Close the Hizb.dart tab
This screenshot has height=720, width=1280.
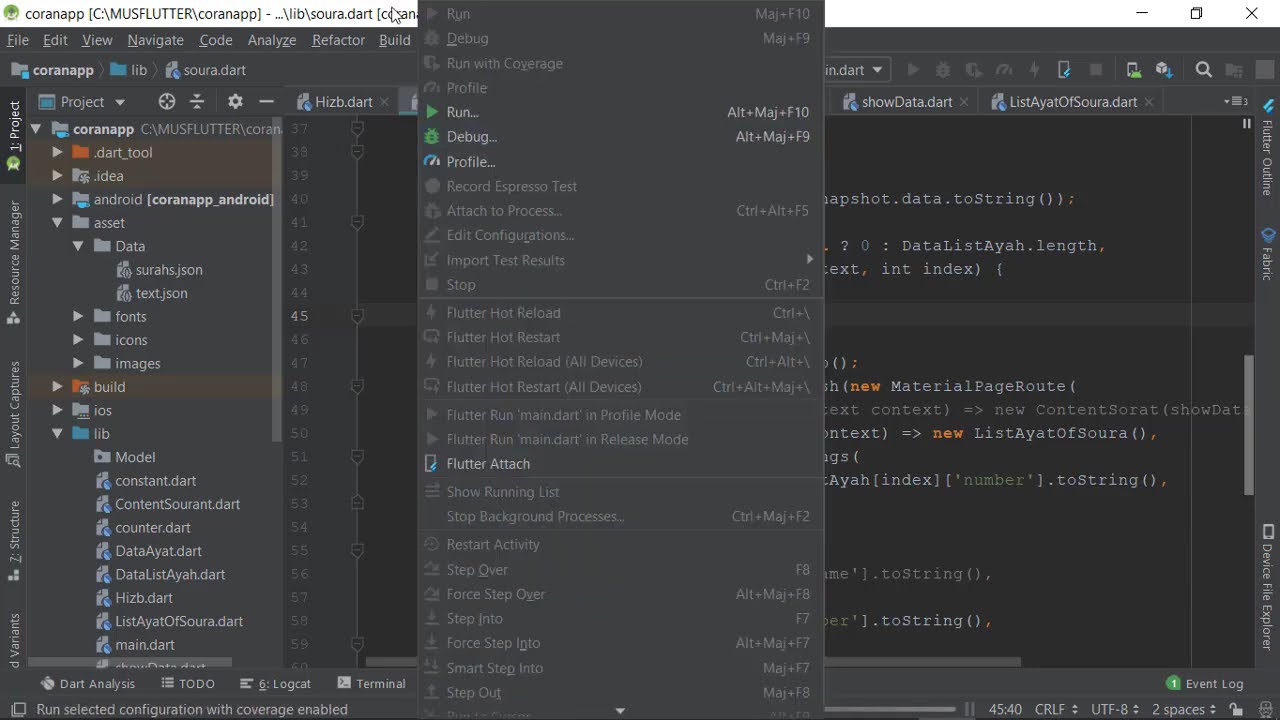tap(384, 102)
